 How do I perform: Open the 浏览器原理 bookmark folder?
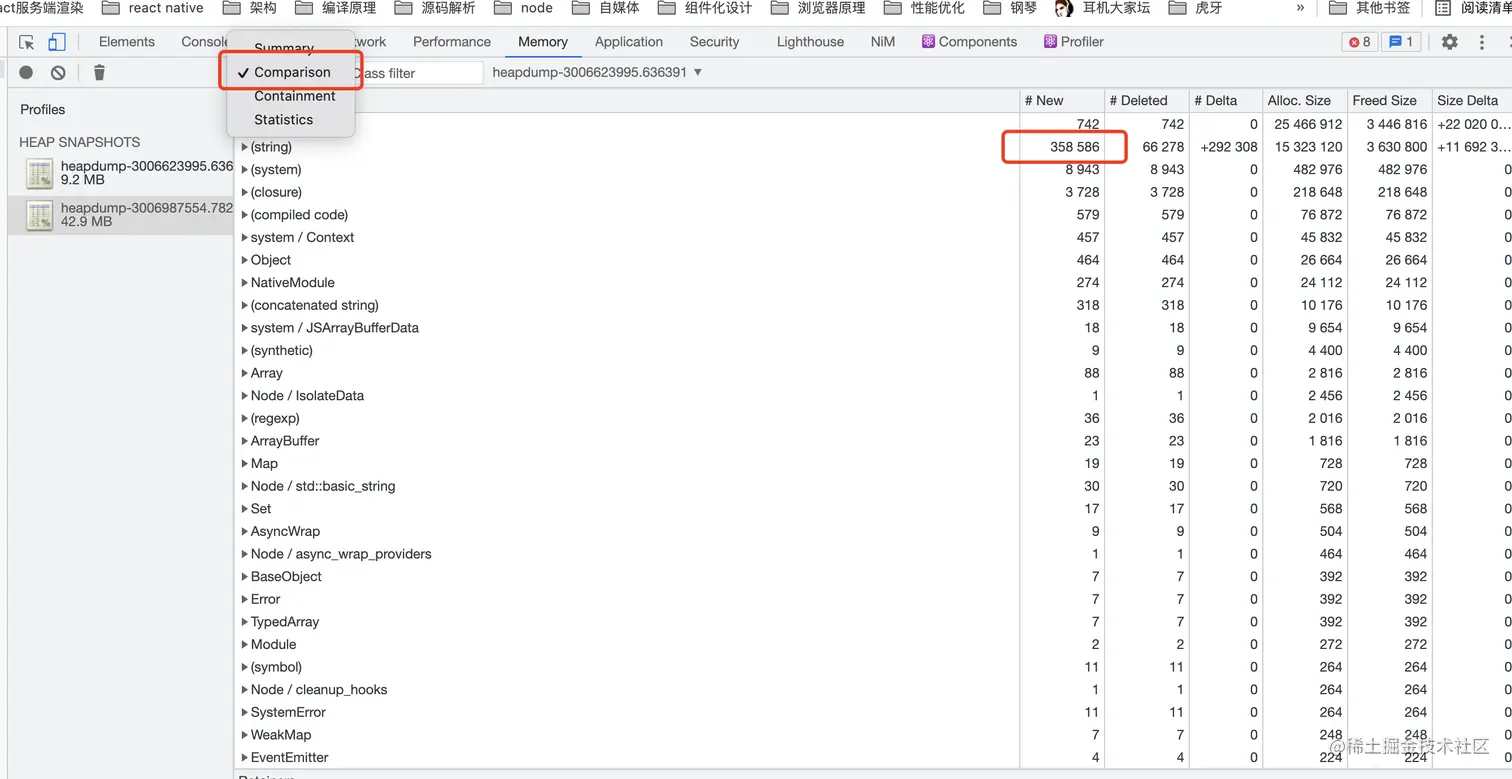(818, 8)
